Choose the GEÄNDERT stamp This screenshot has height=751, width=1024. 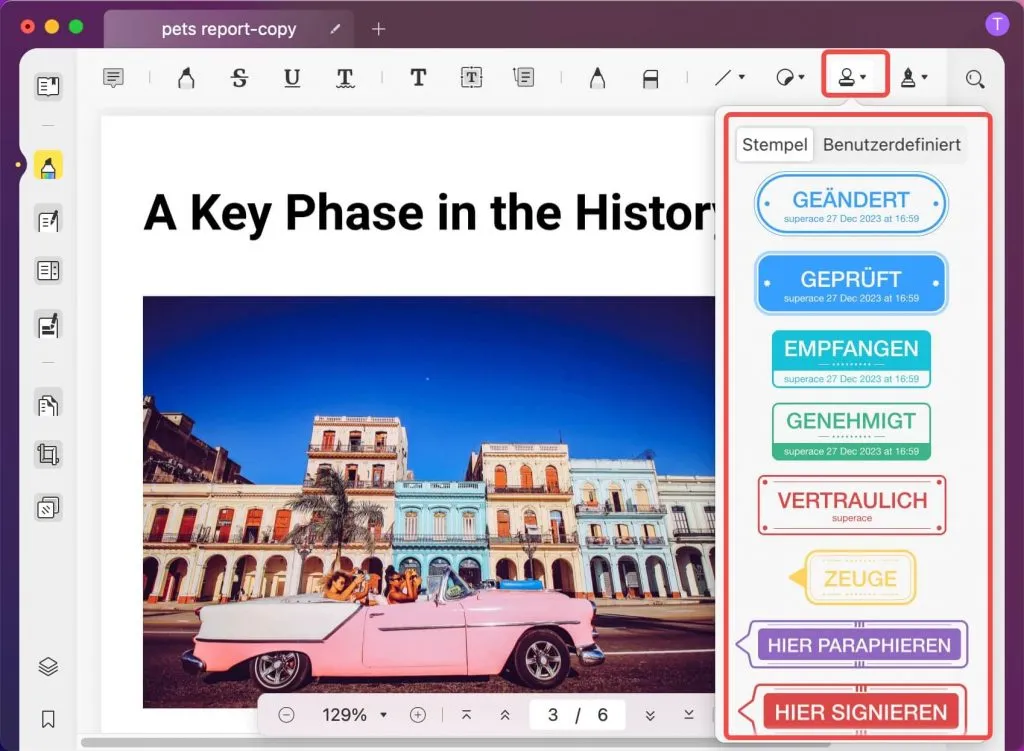[851, 204]
